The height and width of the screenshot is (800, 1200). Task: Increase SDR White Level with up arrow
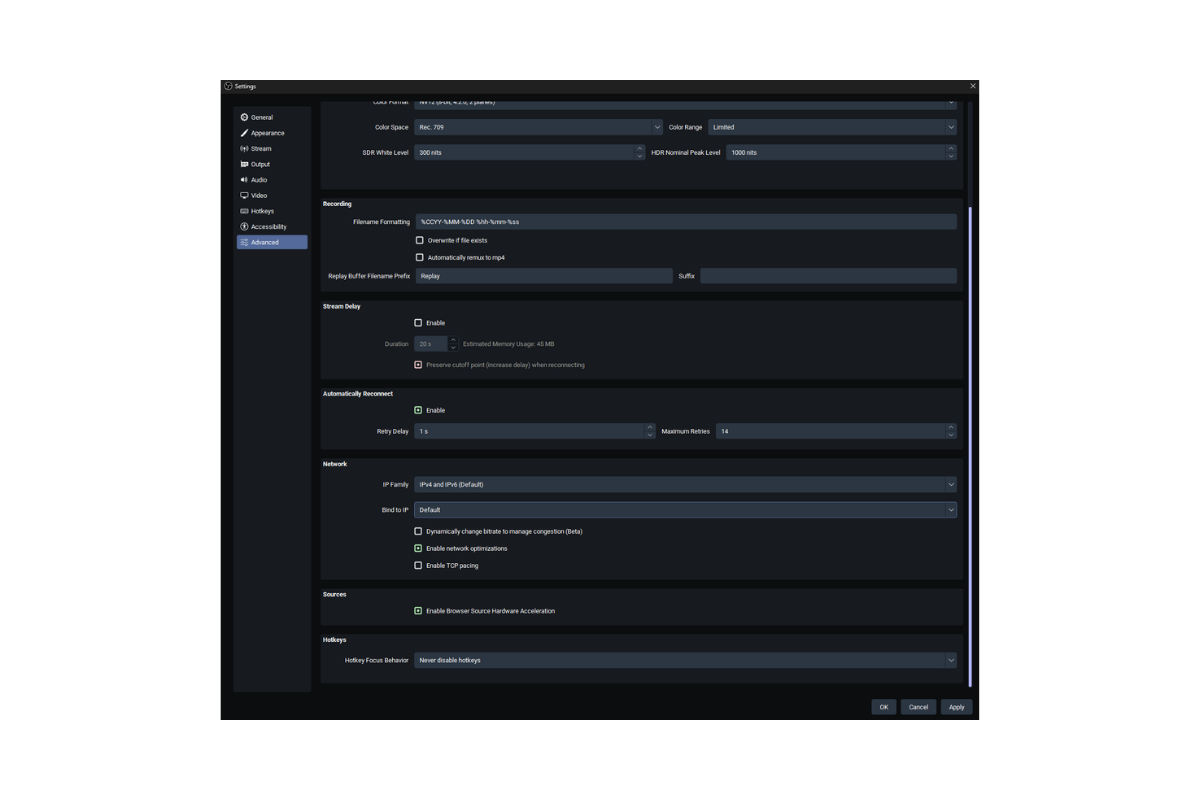640,149
